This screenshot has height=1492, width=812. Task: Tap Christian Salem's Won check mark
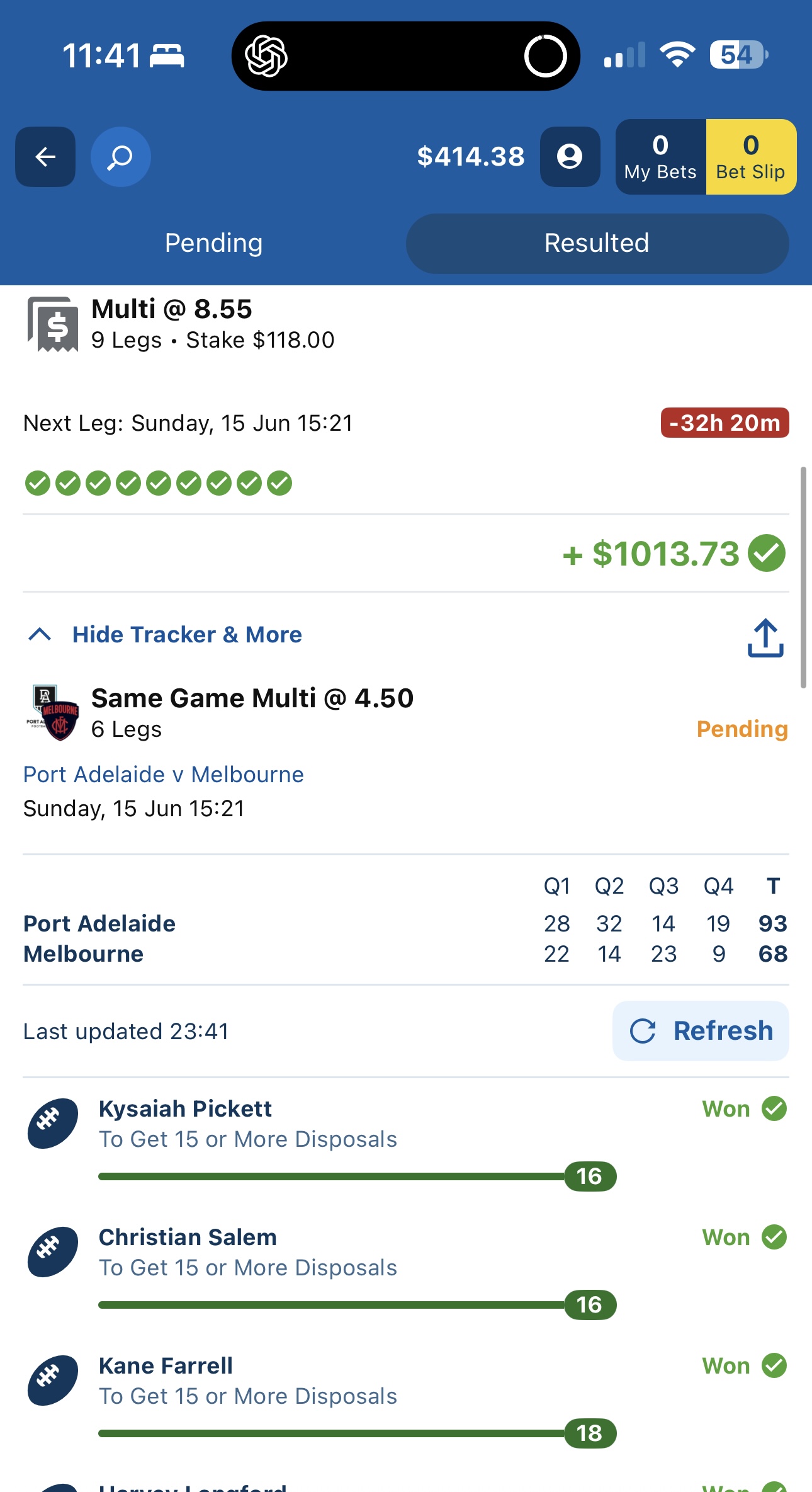coord(774,1237)
